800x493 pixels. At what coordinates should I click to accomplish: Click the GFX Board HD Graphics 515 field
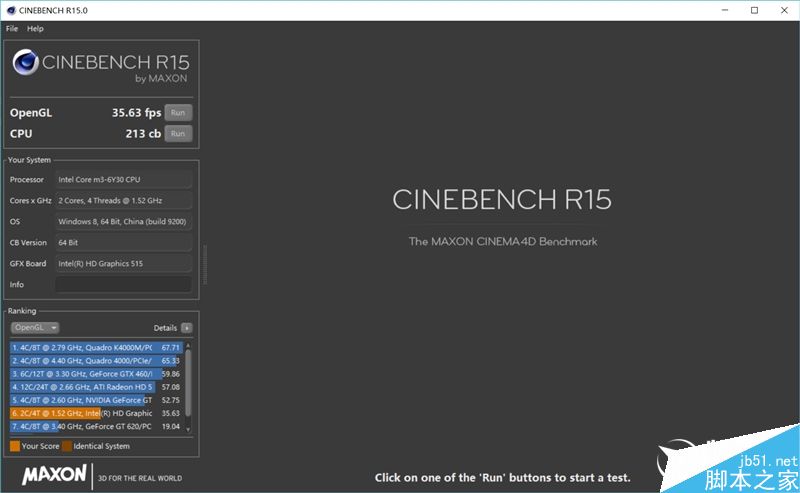[x=123, y=264]
